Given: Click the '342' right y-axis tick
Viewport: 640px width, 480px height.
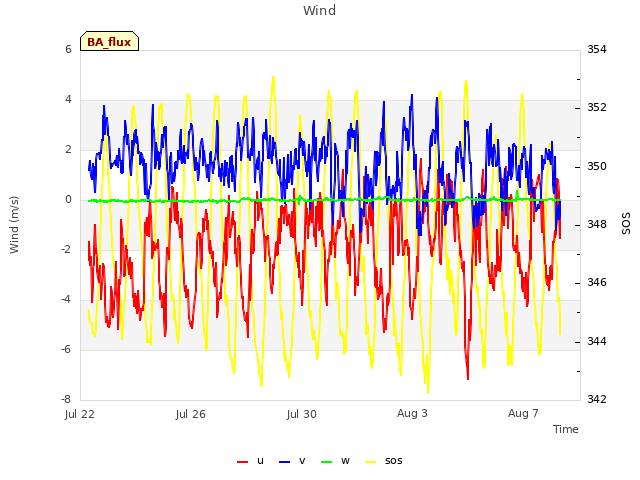Looking at the screenshot, I should (x=597, y=399).
